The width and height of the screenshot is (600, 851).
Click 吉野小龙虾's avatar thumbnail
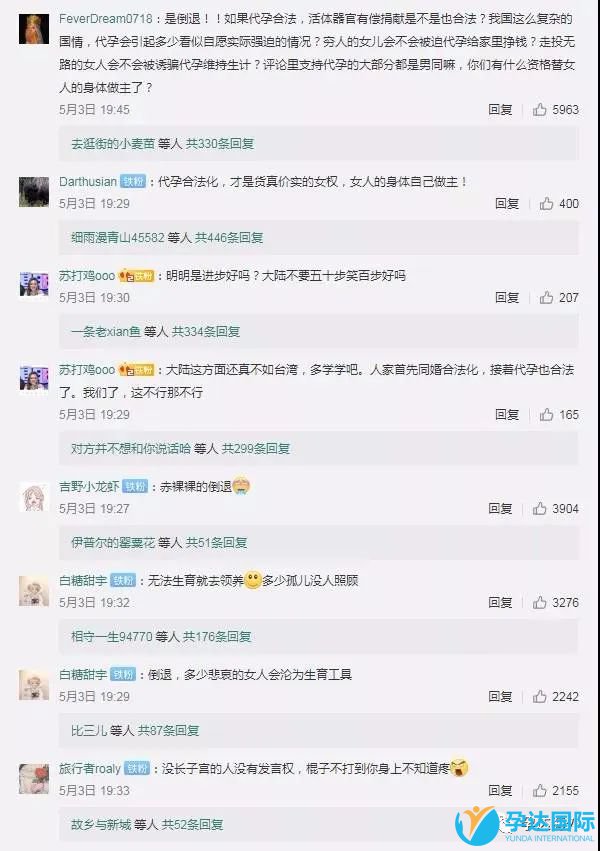(34, 497)
